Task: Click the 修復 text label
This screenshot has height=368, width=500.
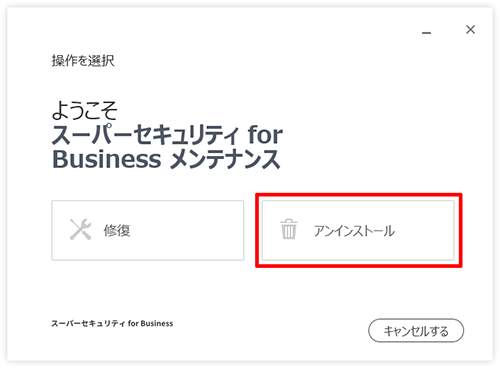Action: pos(117,230)
